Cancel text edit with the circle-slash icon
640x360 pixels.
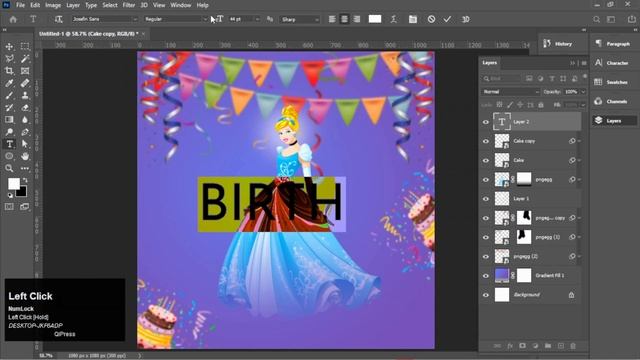431,19
